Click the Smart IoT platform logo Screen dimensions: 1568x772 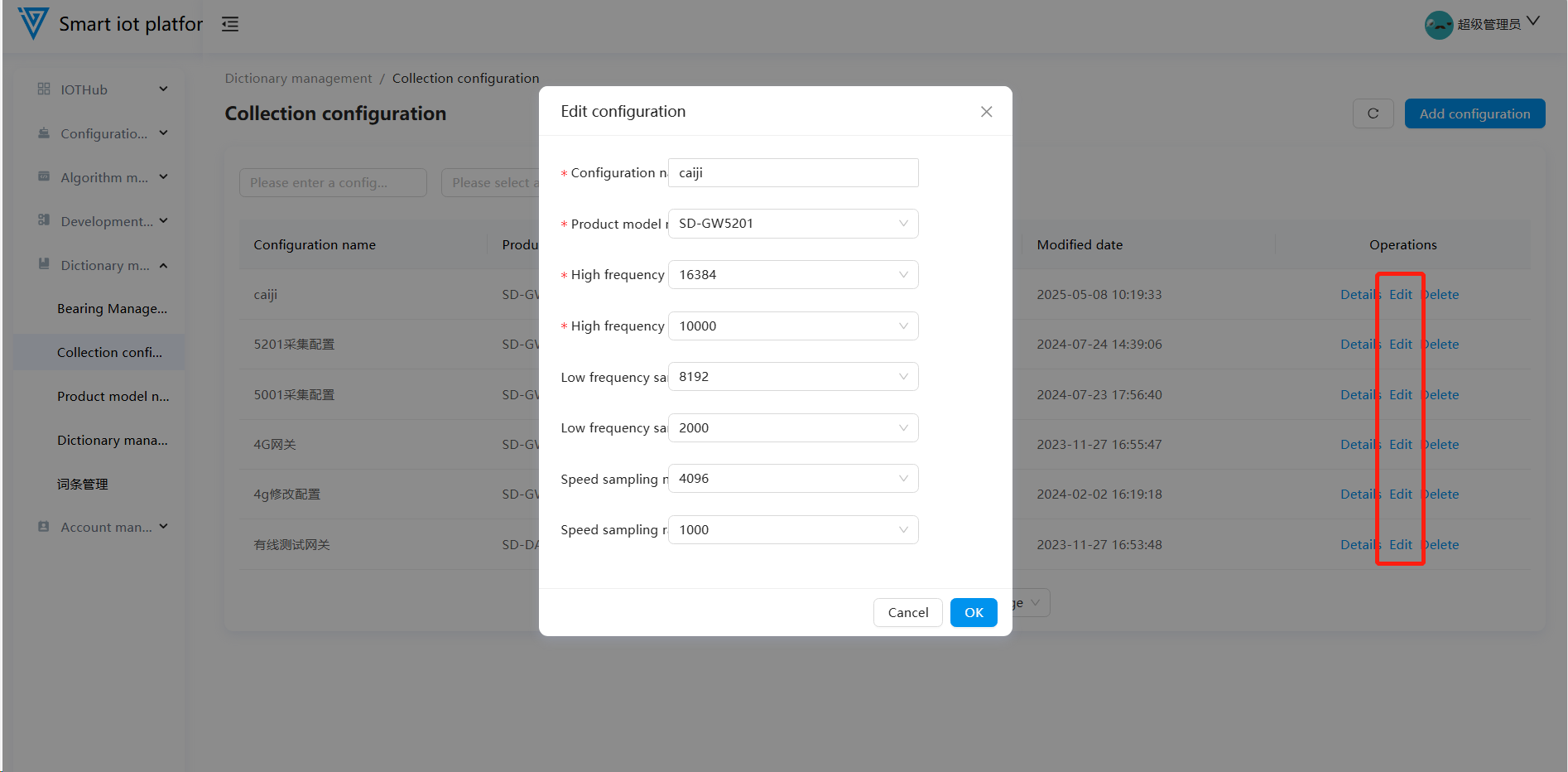click(33, 23)
